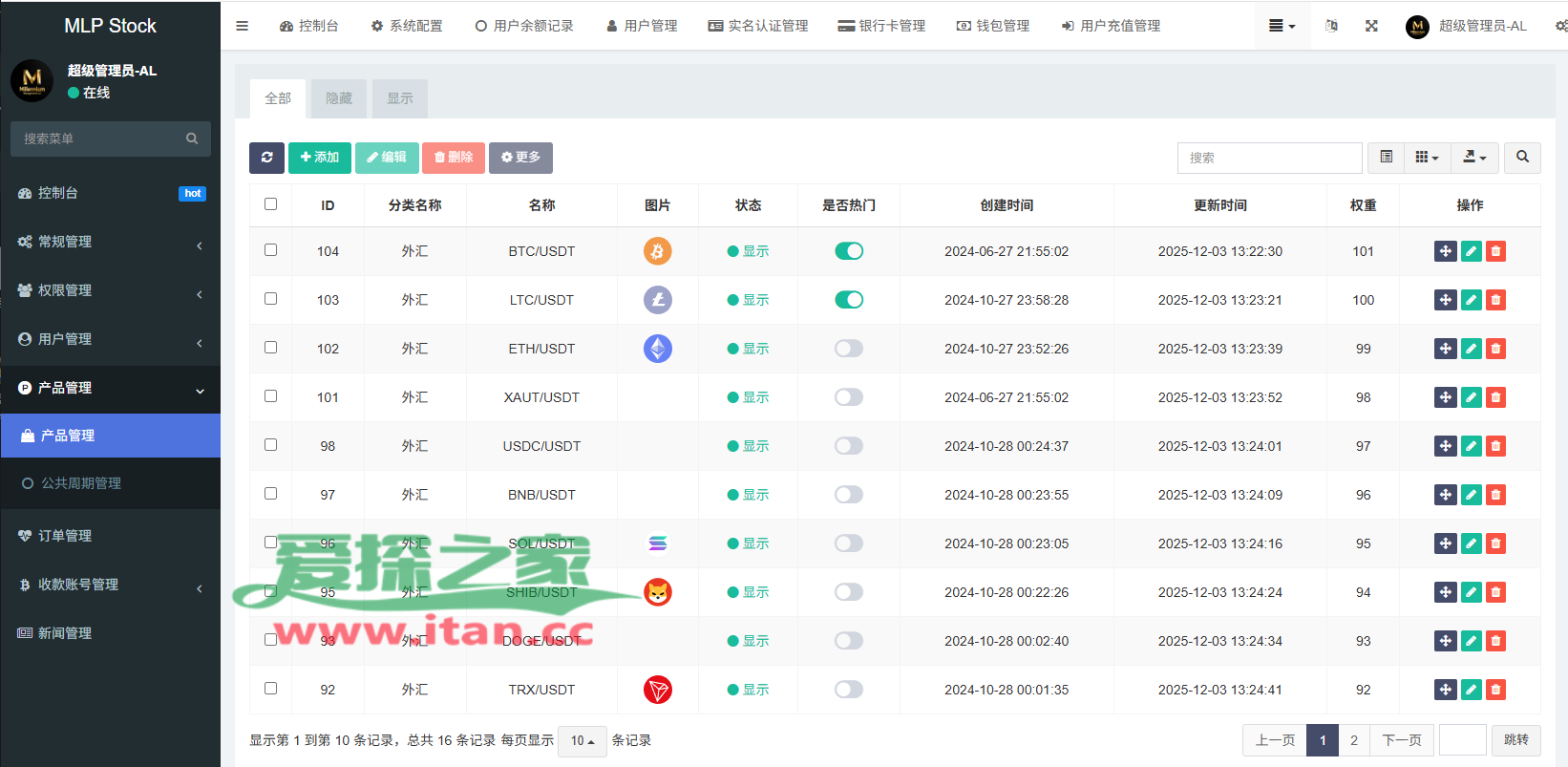The height and width of the screenshot is (767, 1568).
Task: Click the toggle table view icon
Action: tap(1386, 158)
